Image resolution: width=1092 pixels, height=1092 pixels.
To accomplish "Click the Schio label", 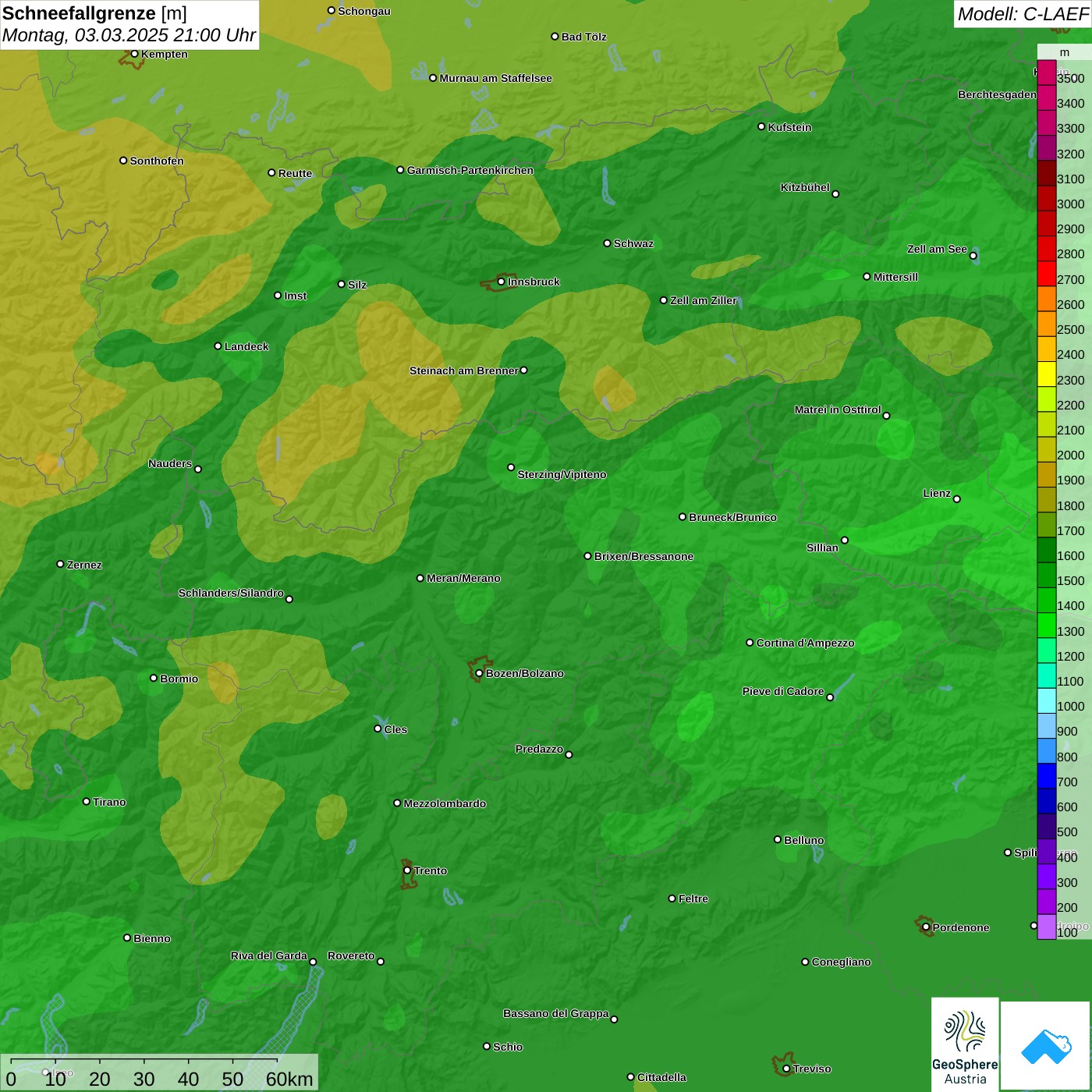I will [508, 1047].
